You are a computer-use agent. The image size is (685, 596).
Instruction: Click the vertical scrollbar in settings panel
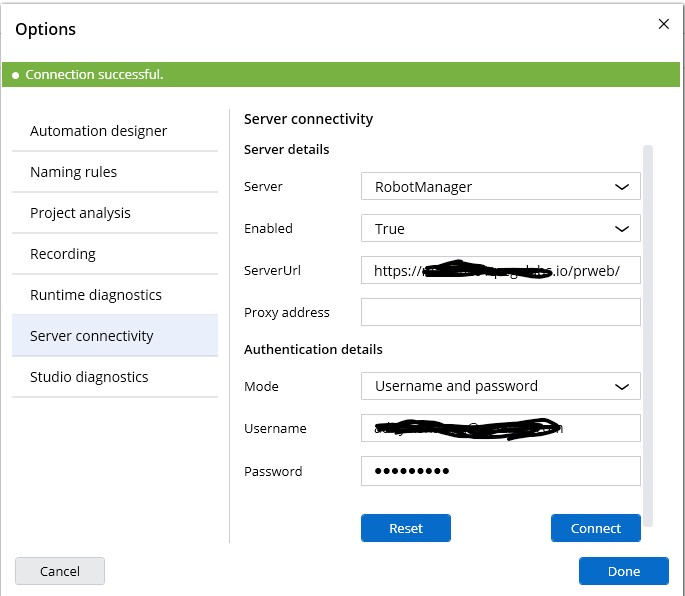[x=648, y=330]
